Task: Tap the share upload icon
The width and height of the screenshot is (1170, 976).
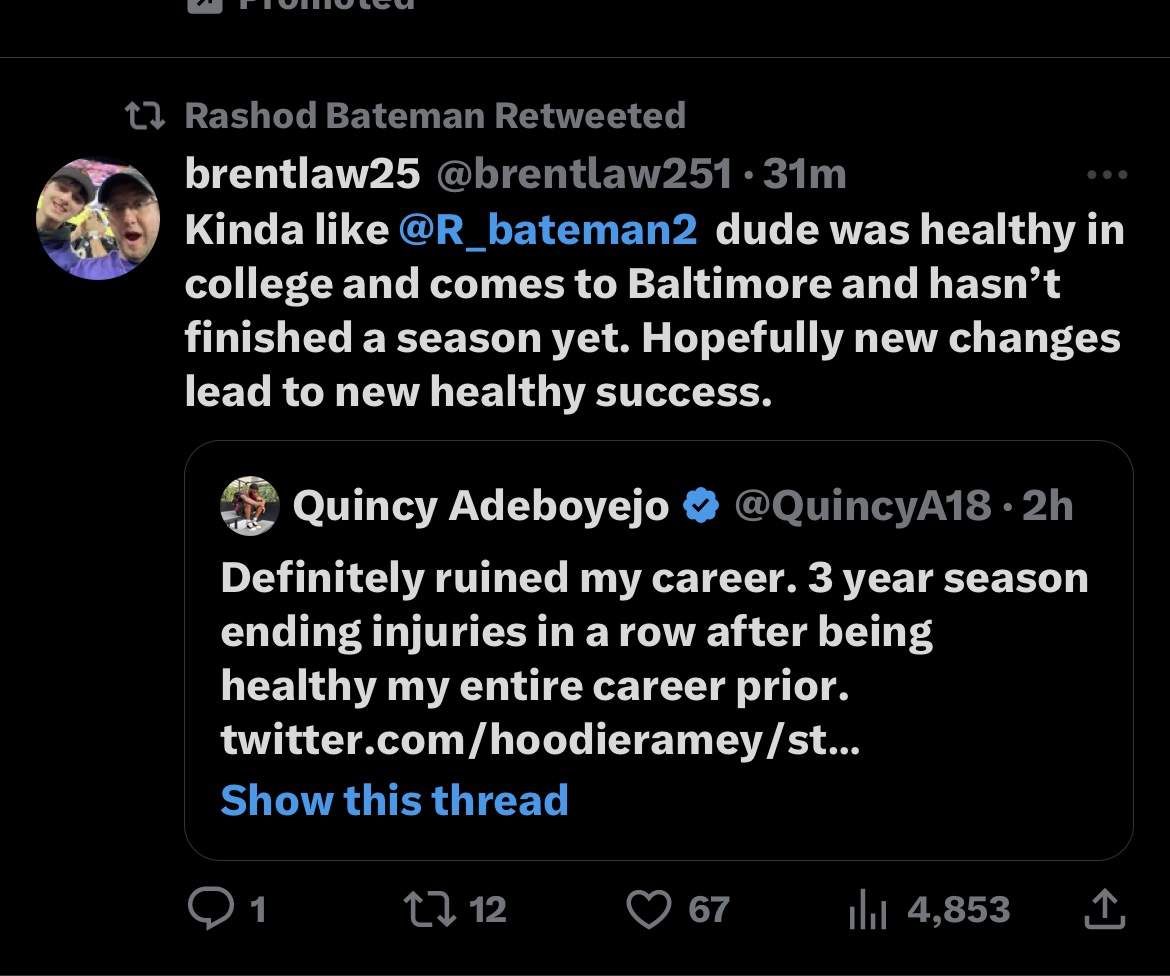Action: [1104, 909]
